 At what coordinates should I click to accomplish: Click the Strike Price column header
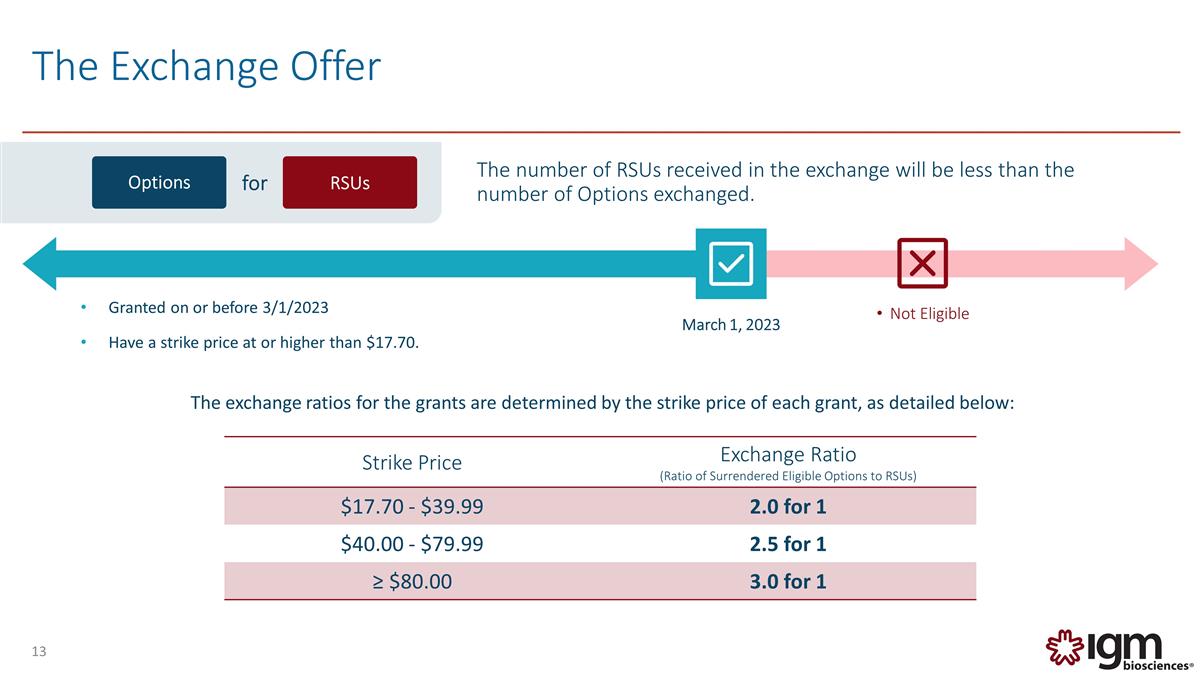point(412,463)
